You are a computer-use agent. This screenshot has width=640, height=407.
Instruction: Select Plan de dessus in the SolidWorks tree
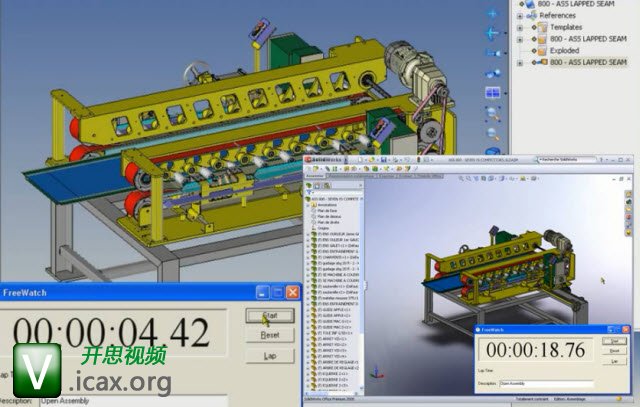(329, 217)
